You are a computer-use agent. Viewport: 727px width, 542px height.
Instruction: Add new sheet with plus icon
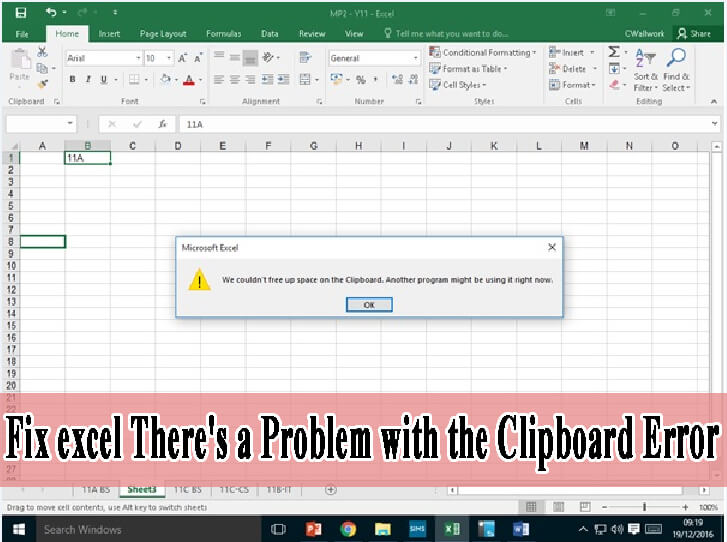pos(331,490)
